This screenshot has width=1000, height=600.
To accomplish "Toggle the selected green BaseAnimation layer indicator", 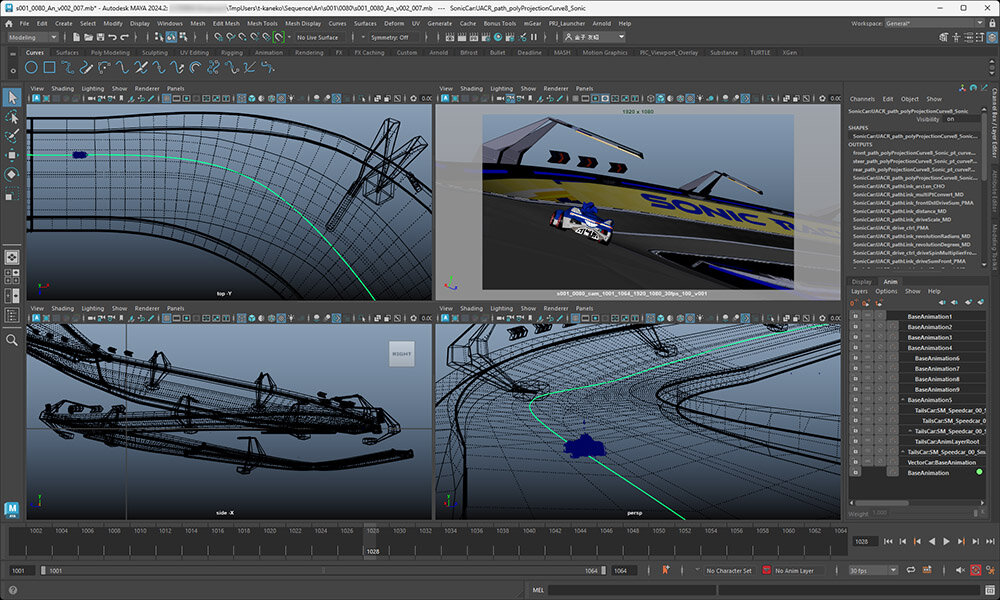I will coord(979,472).
